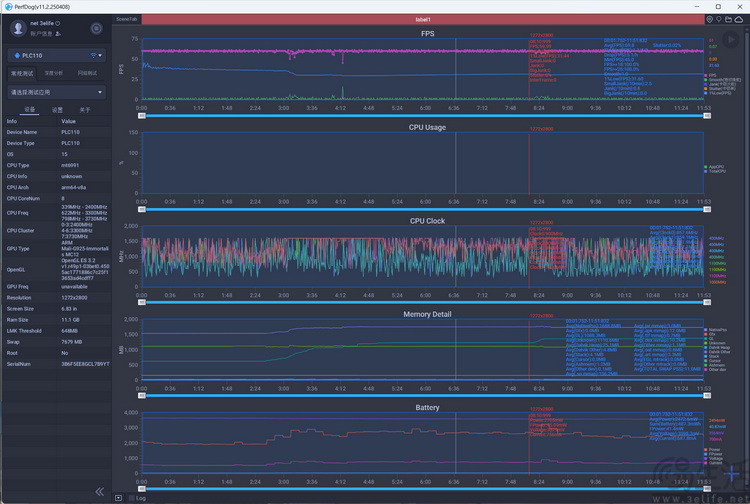Minimize the PerfDog window
Image resolution: width=750 pixels, height=504 pixels.
(x=696, y=7)
